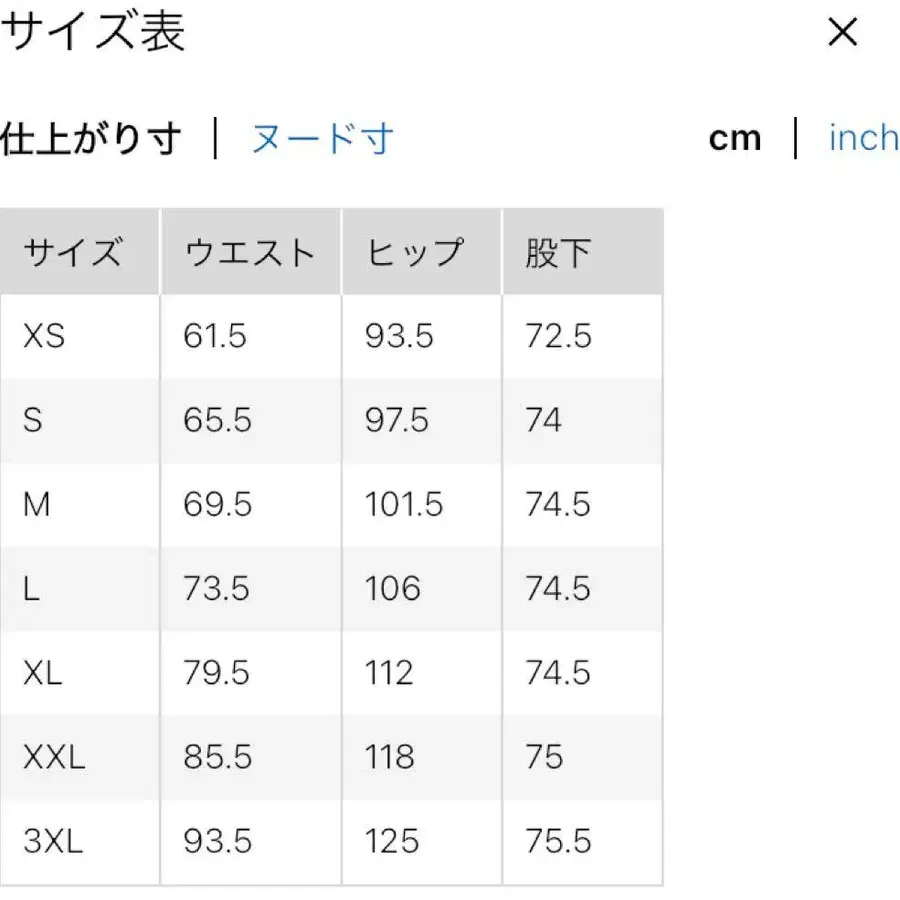Click the 股下 column header
Viewport: 900px width, 900px height.
point(556,251)
